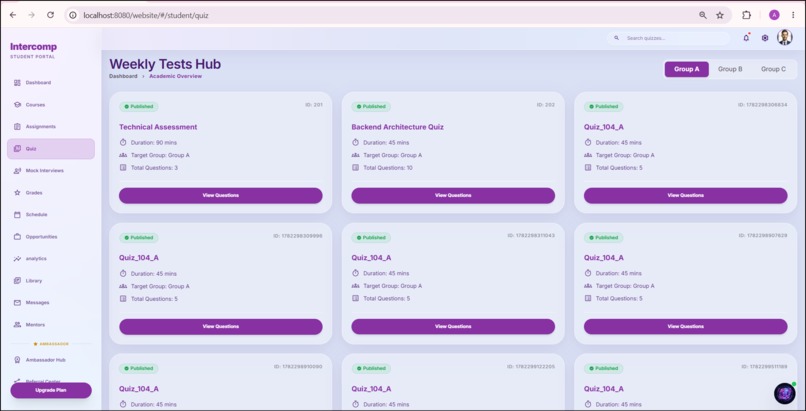Click the Schedule calendar icon in sidebar
806x411 pixels.
[17, 215]
